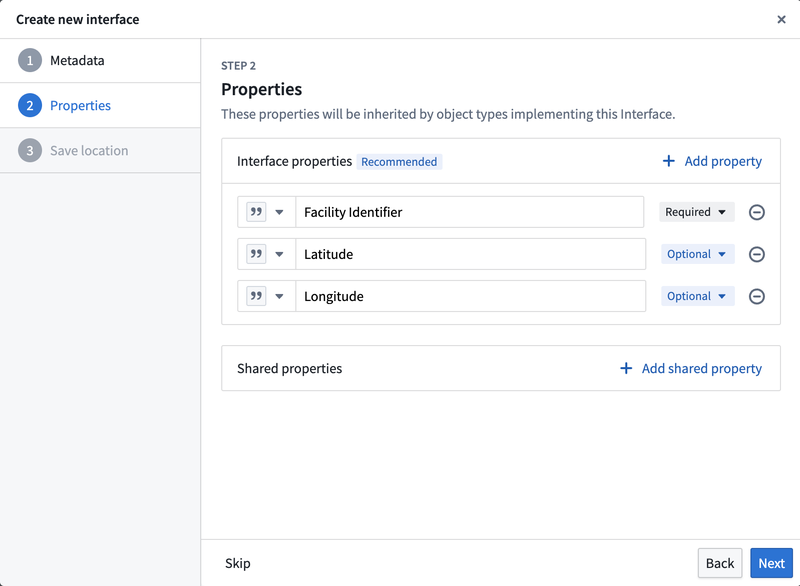Click the plus icon next to Add shared property
800x586 pixels.
point(628,367)
